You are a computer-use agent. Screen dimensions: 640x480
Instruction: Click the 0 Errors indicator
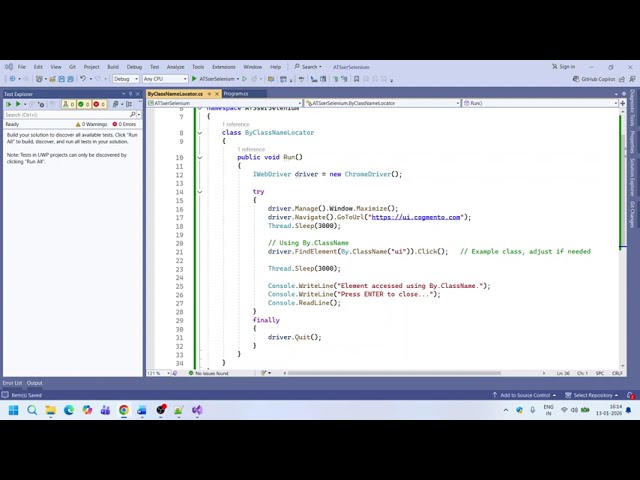(124, 124)
